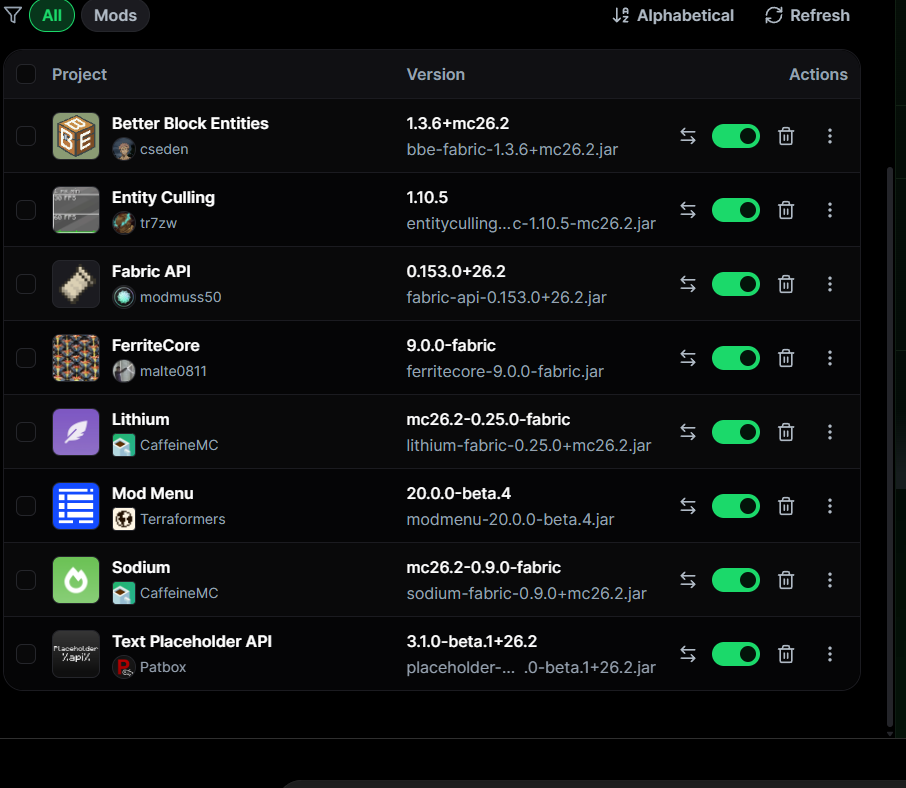
Task: Disable the FerriteCore toggle
Action: pos(736,358)
